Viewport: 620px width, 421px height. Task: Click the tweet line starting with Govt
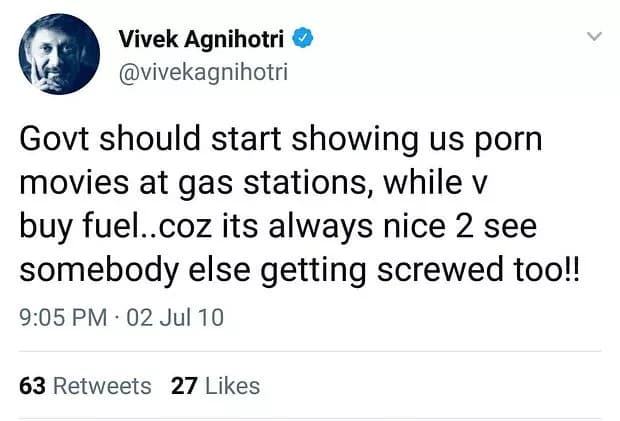[x=280, y=139]
